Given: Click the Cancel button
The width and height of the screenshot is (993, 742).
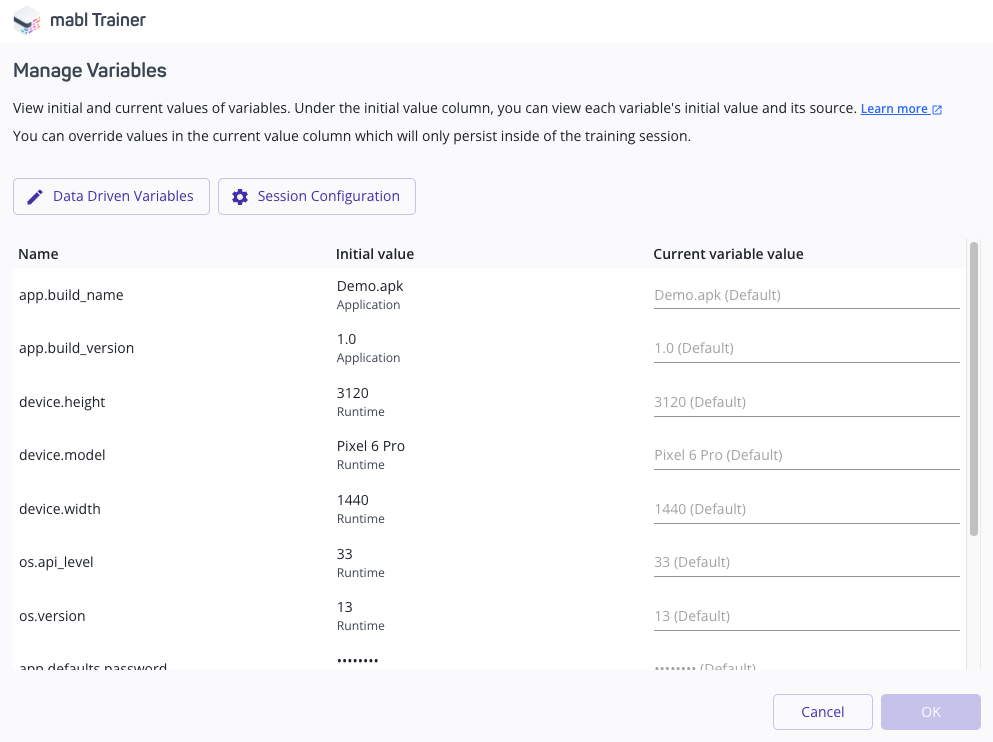Looking at the screenshot, I should click(822, 711).
